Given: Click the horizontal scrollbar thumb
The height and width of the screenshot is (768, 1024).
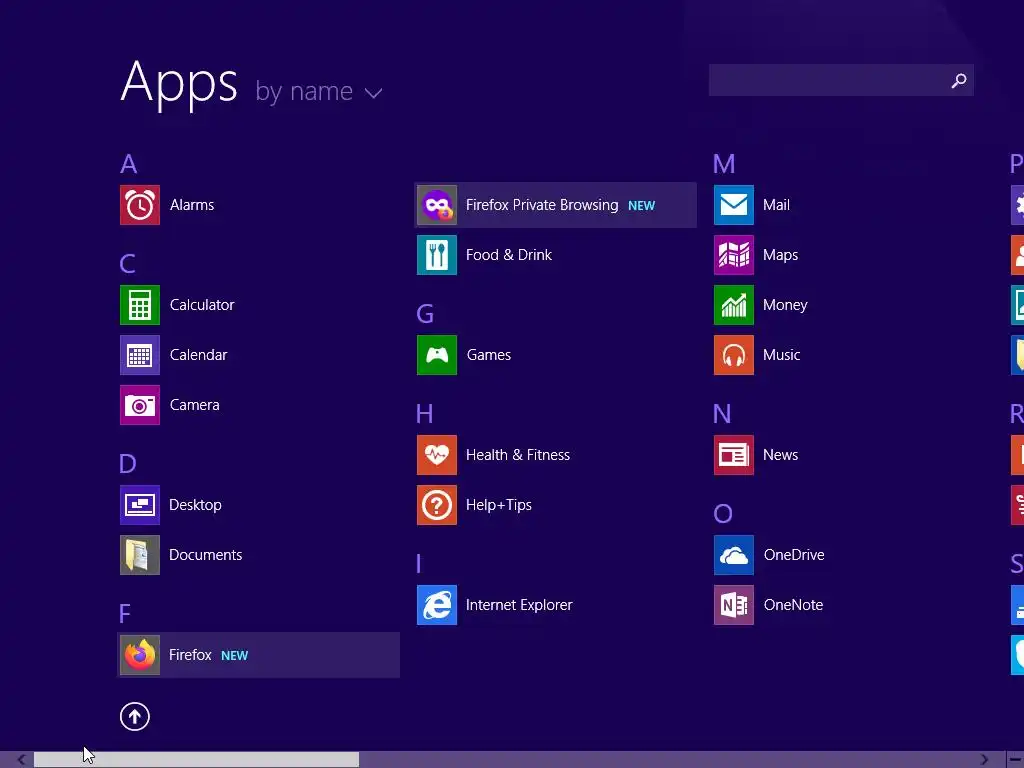Looking at the screenshot, I should (197, 760).
